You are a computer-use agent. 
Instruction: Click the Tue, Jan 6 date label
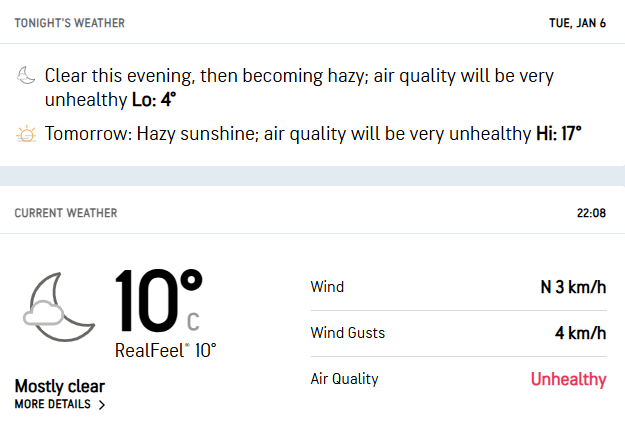coord(577,22)
